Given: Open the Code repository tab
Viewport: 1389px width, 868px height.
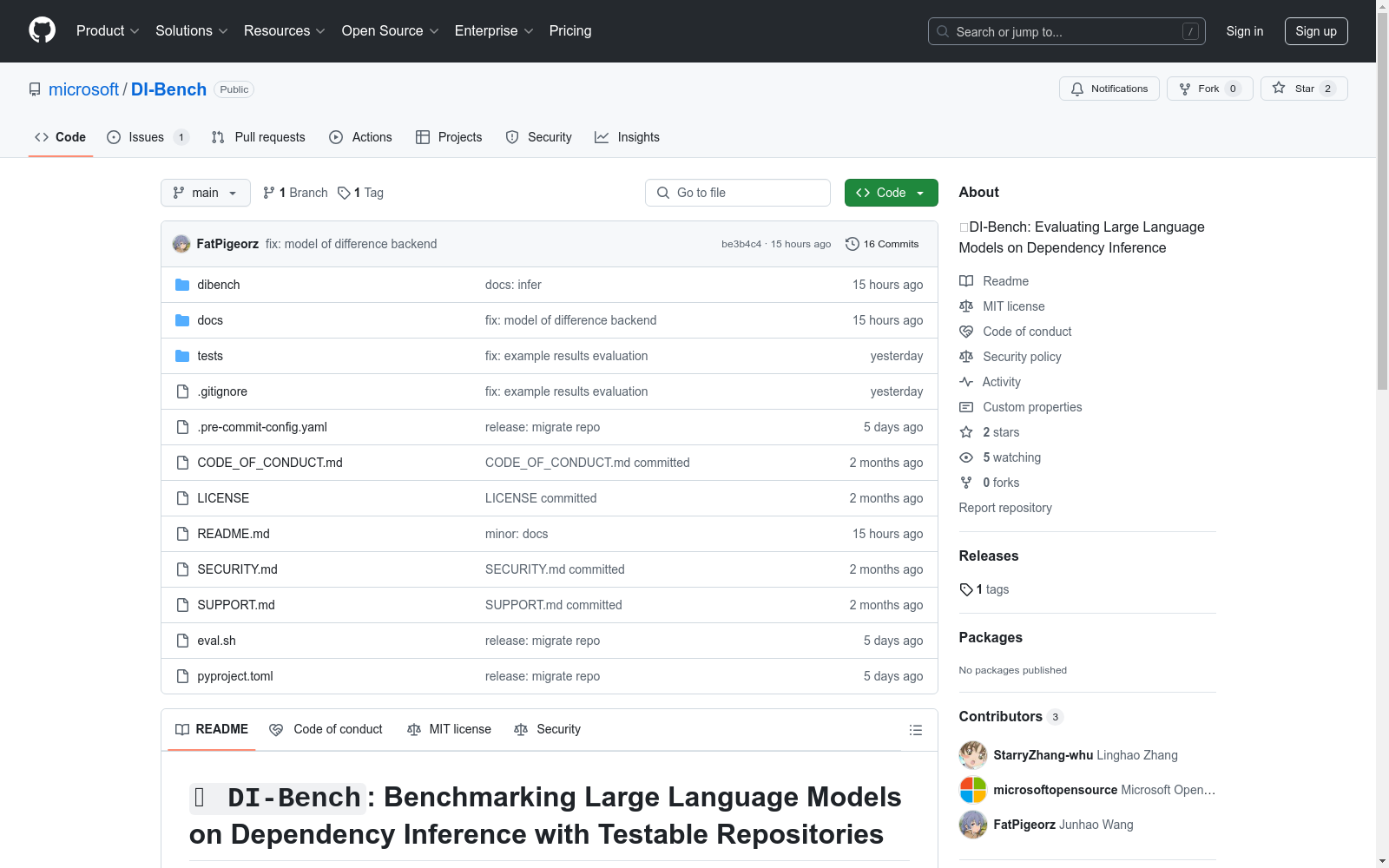Looking at the screenshot, I should coord(61,137).
